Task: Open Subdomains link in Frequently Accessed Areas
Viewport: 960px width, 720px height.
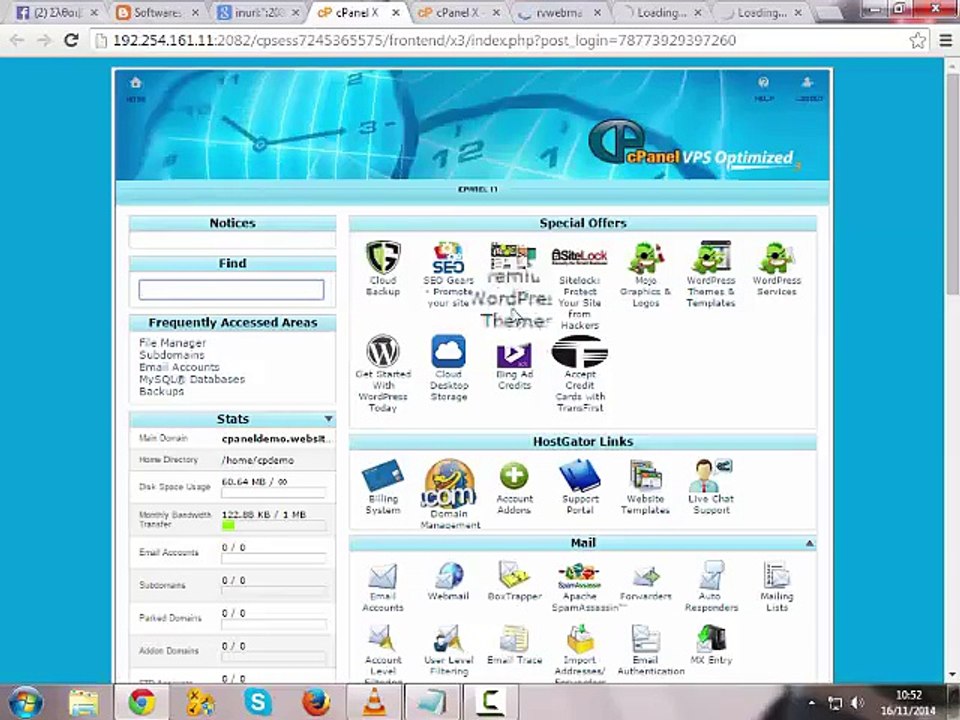Action: [x=171, y=355]
